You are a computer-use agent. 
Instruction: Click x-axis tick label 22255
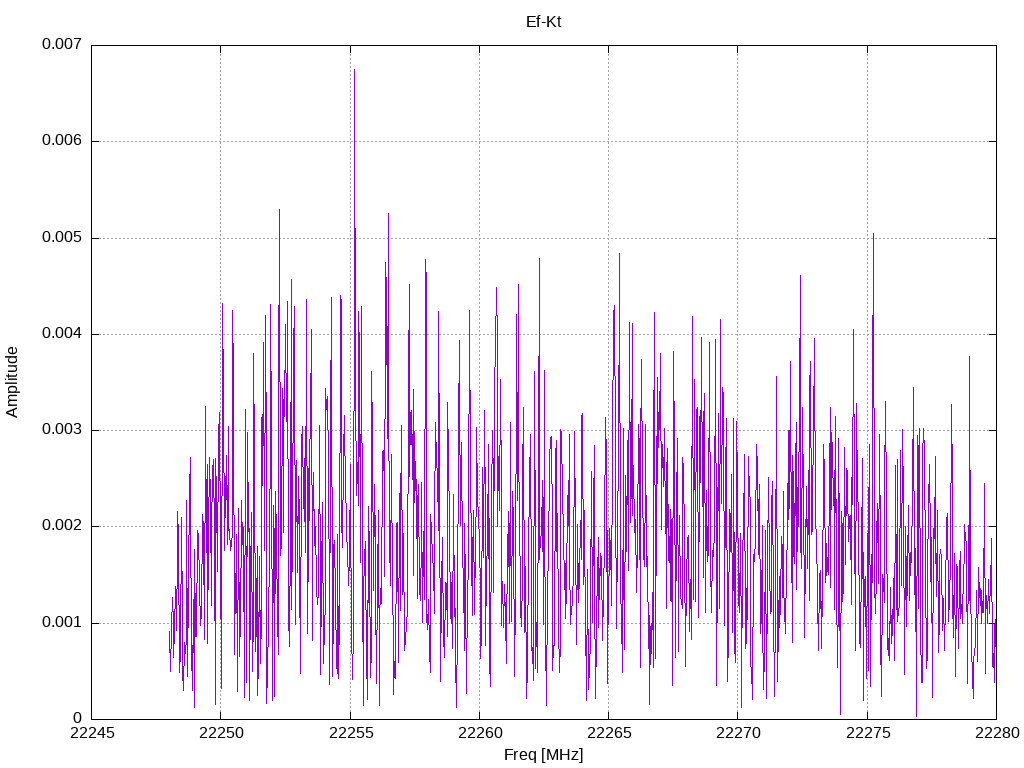351,733
